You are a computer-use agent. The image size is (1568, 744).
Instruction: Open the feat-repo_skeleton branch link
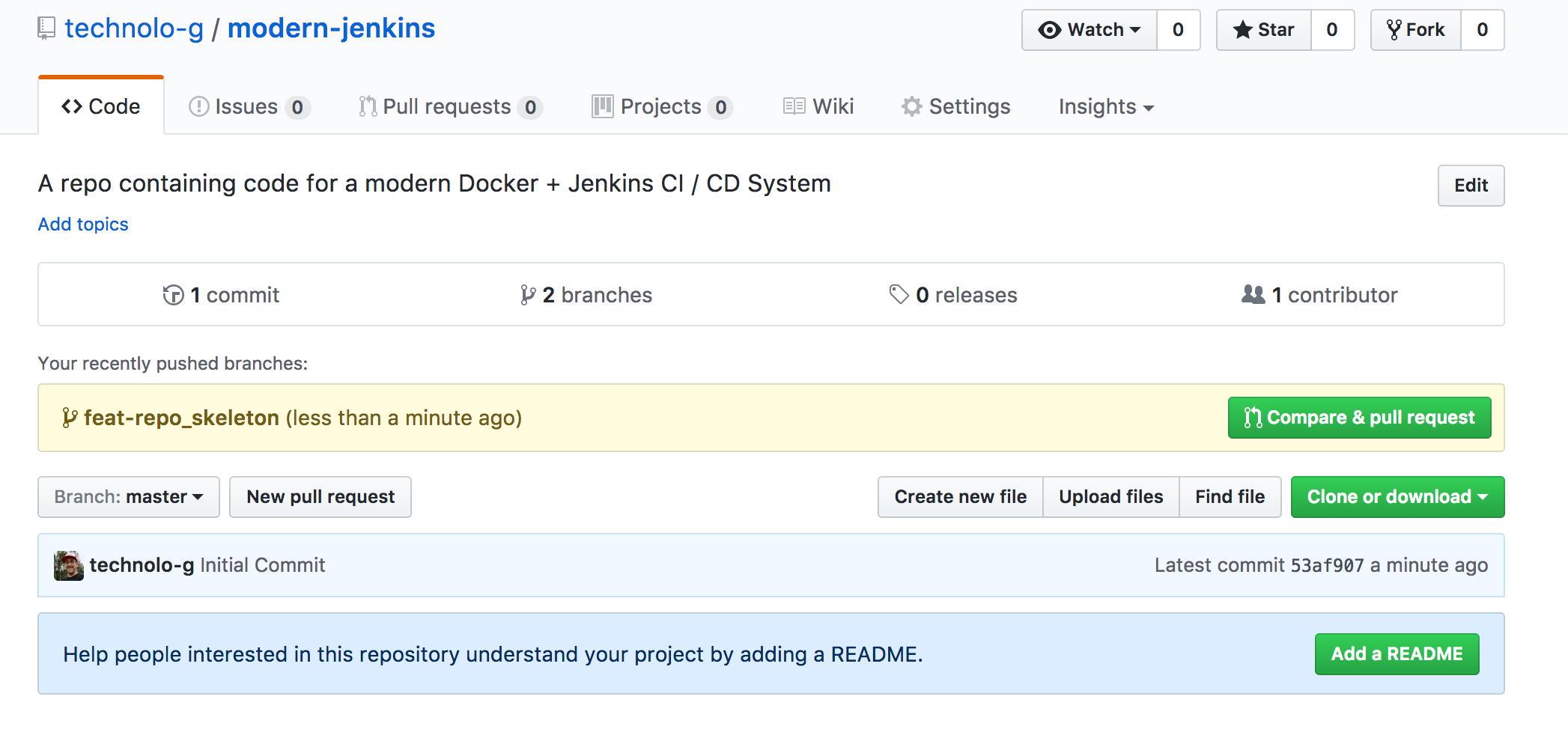(181, 418)
